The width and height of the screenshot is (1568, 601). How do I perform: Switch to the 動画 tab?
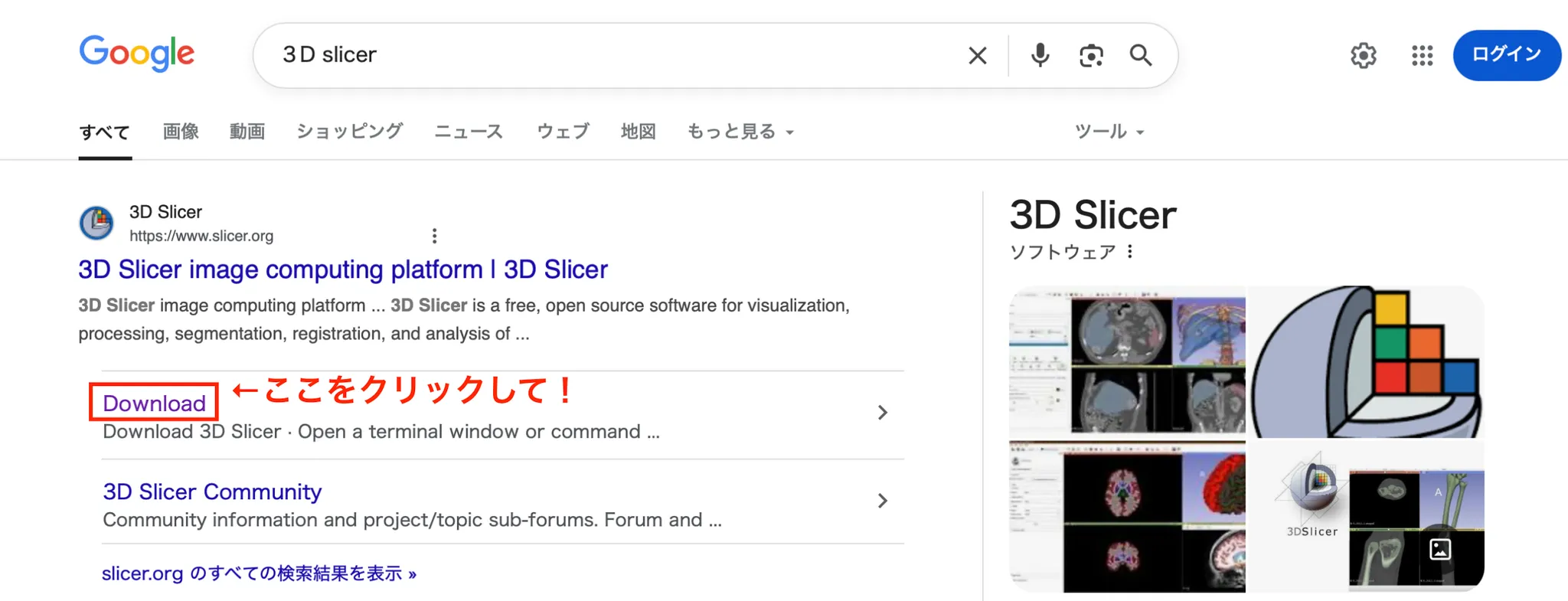click(x=247, y=132)
